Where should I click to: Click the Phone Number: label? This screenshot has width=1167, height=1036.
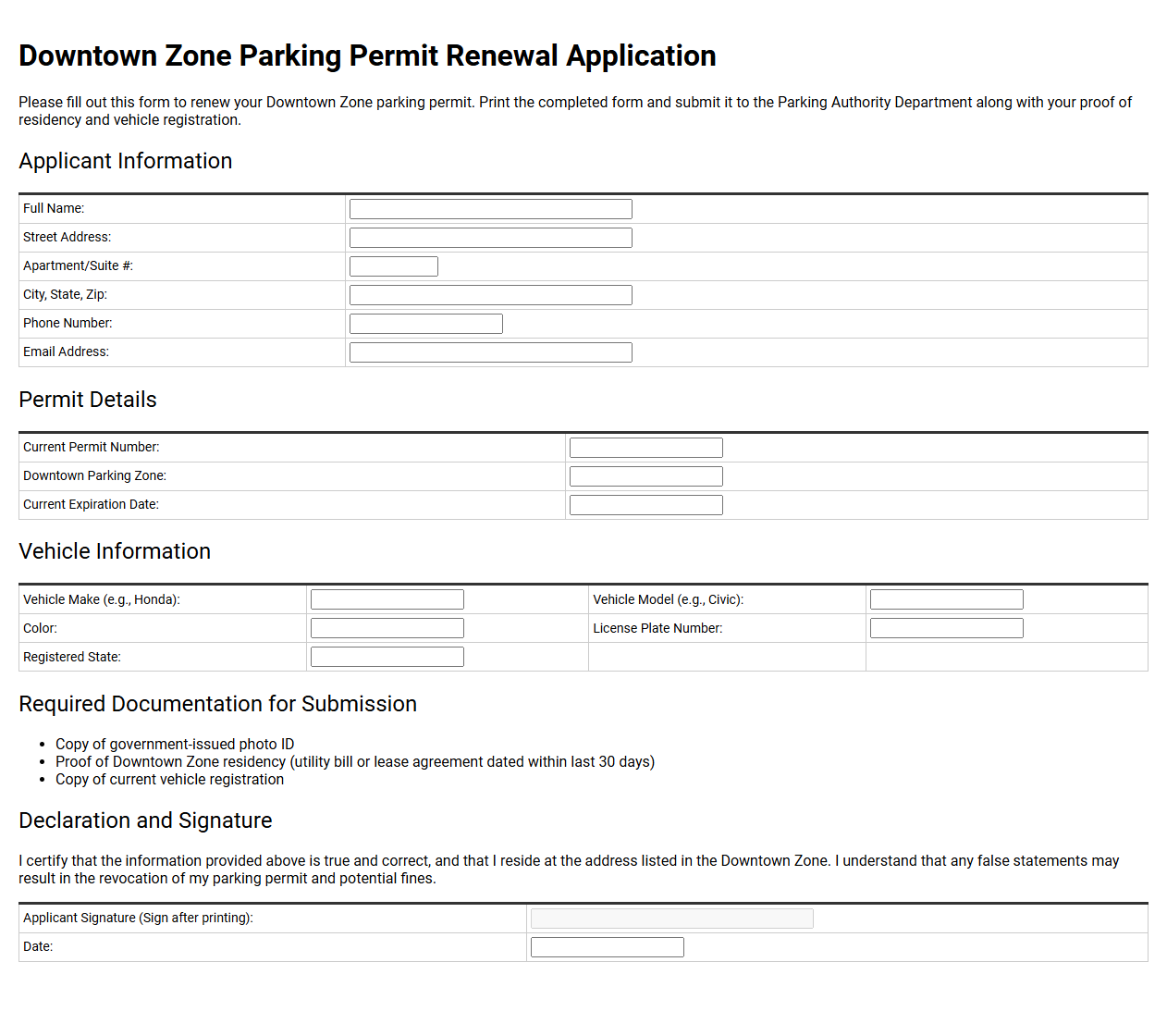pyautogui.click(x=68, y=324)
